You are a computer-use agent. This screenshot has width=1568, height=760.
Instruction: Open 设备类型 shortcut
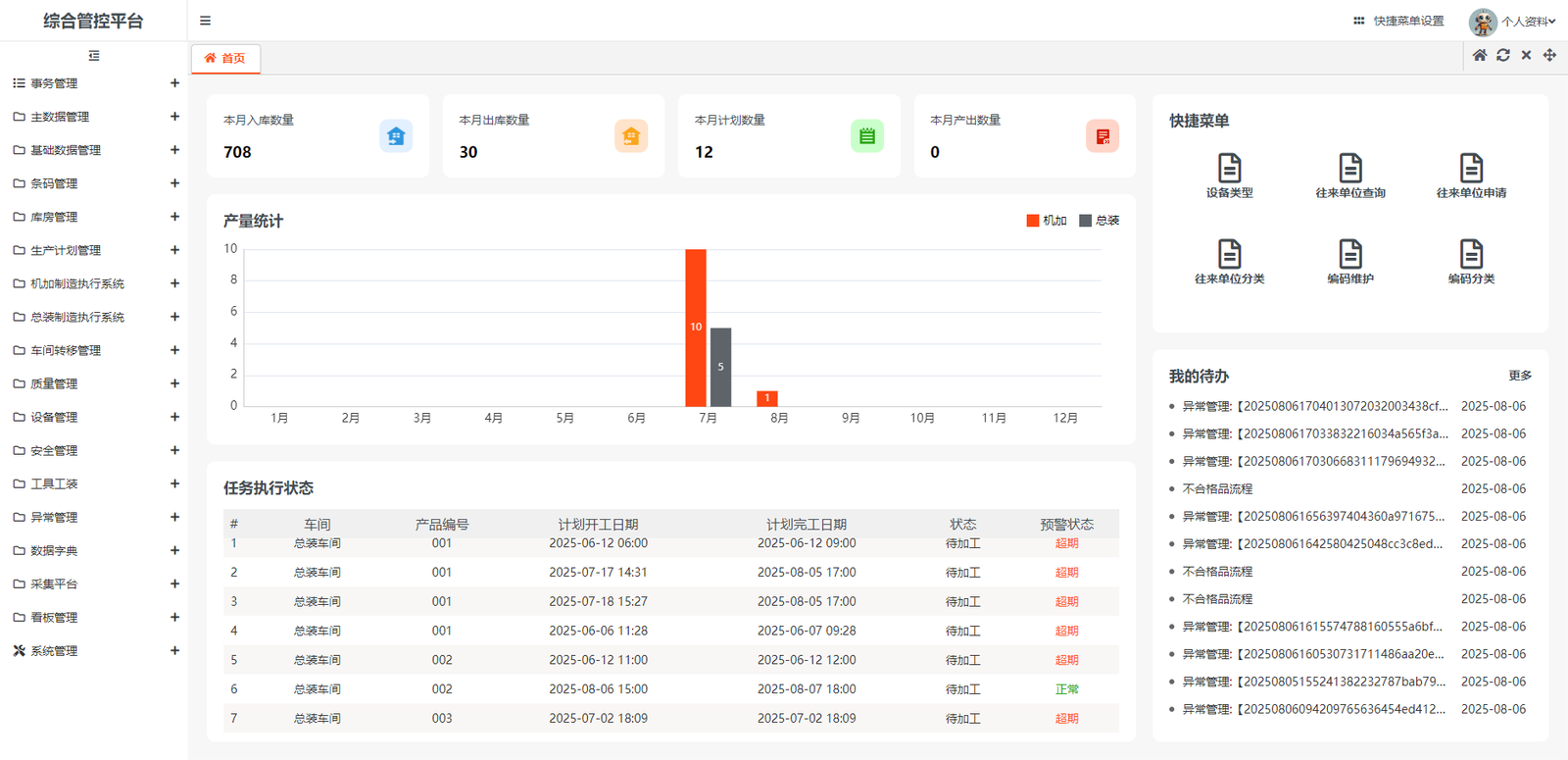[1229, 177]
